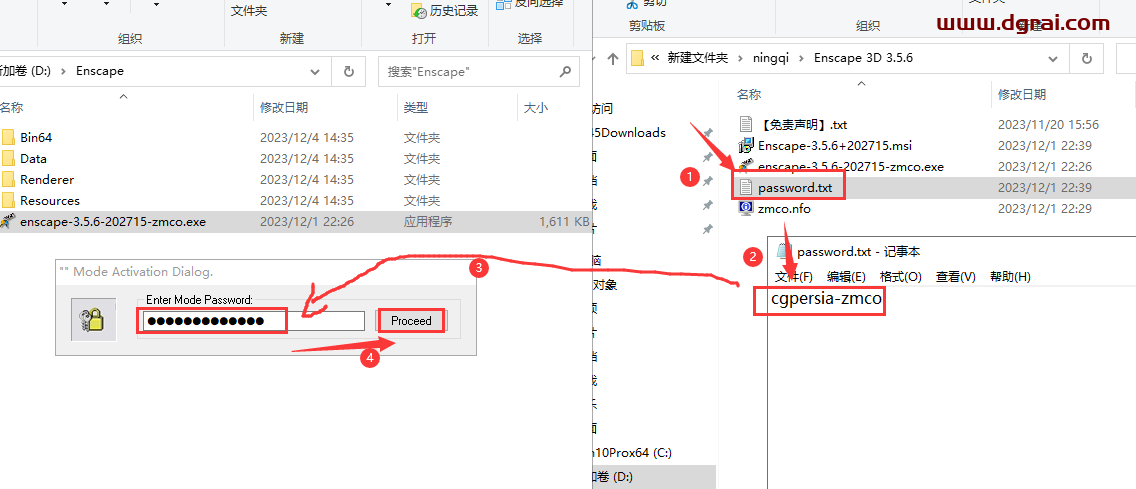The height and width of the screenshot is (489, 1136).
Task: Open the 查看(V) menu in Notepad
Action: (x=956, y=277)
